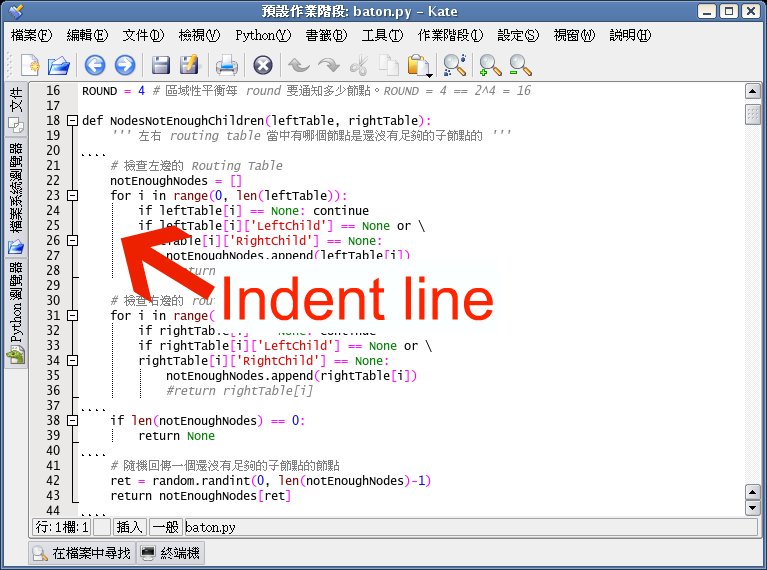Image resolution: width=767 pixels, height=570 pixels.
Task: Open the 在檔案中尋找 bottom panel
Action: coord(79,553)
